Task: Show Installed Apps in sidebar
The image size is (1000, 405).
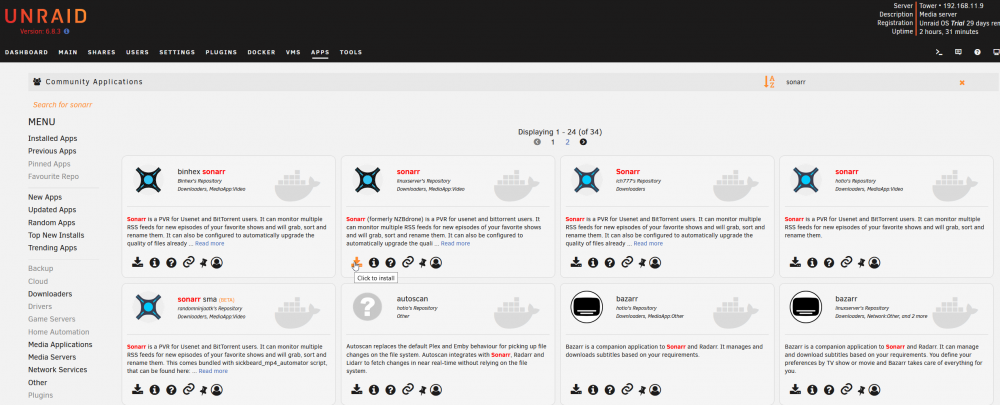Action: pos(52,138)
